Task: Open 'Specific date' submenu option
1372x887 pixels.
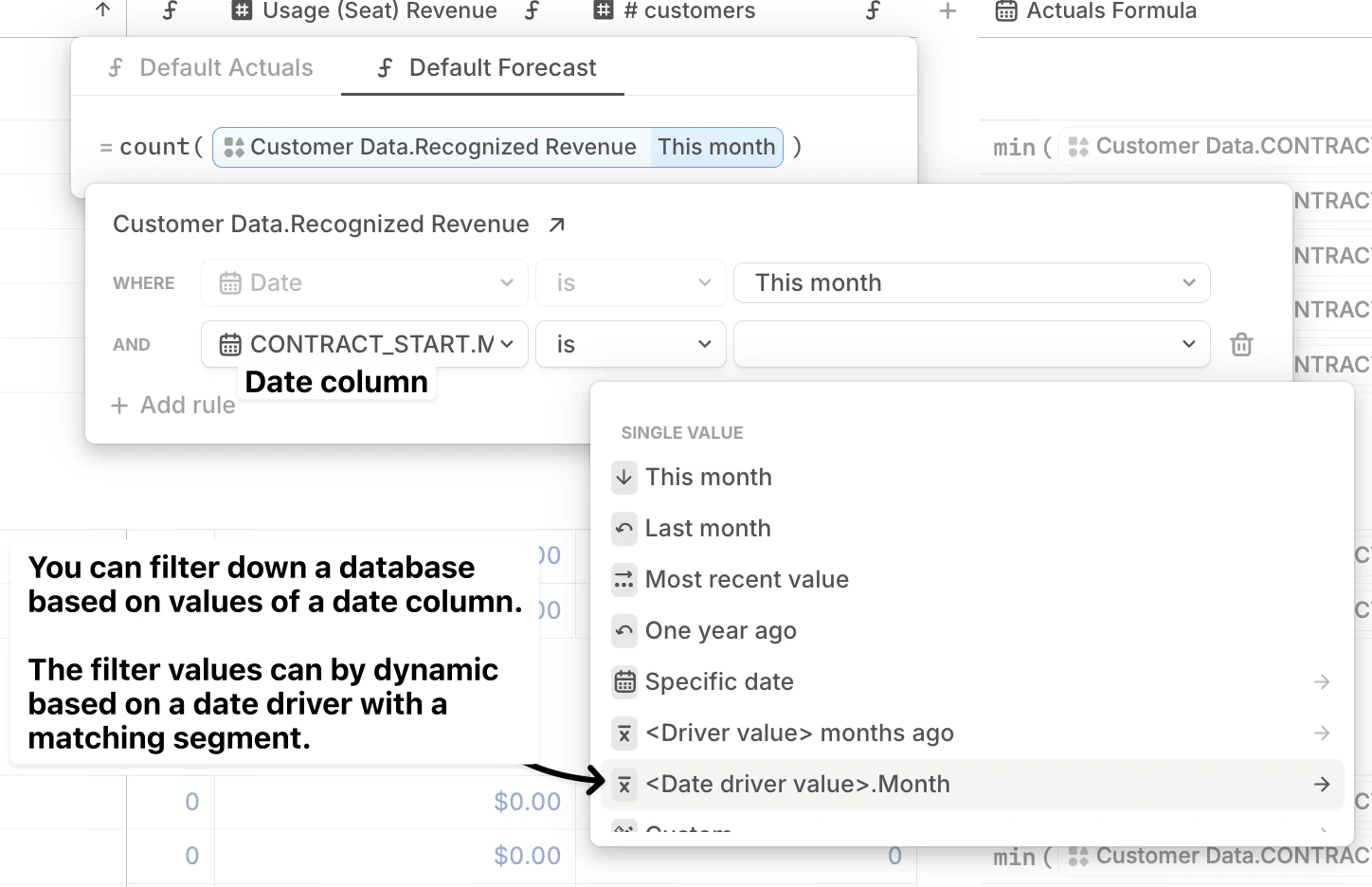Action: tap(719, 682)
